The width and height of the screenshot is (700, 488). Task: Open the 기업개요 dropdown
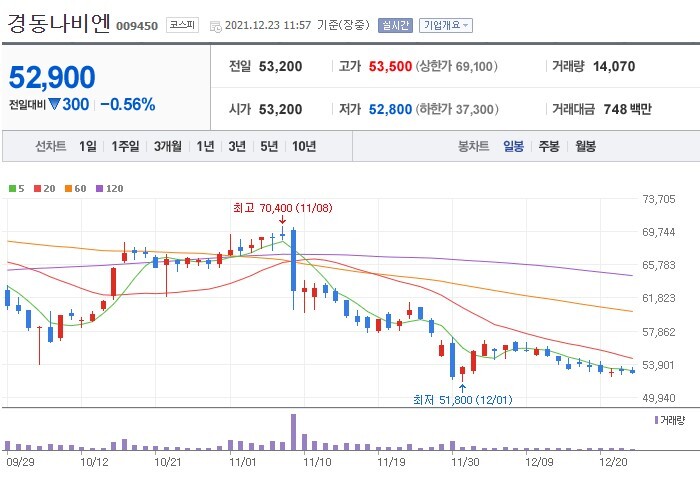tap(446, 25)
